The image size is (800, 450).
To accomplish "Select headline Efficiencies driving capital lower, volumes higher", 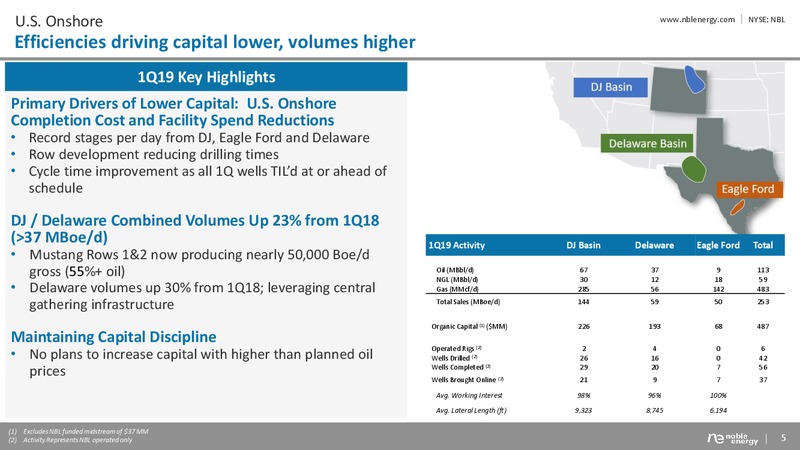I will (215, 42).
